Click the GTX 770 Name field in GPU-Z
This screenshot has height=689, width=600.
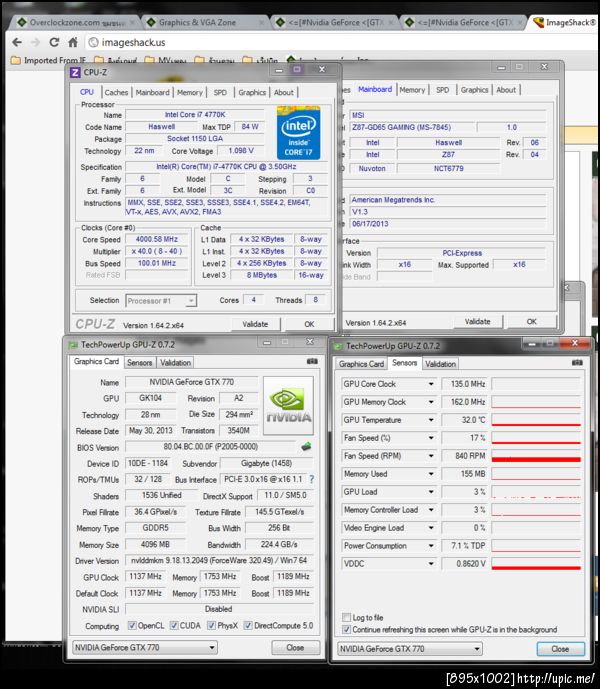point(192,382)
